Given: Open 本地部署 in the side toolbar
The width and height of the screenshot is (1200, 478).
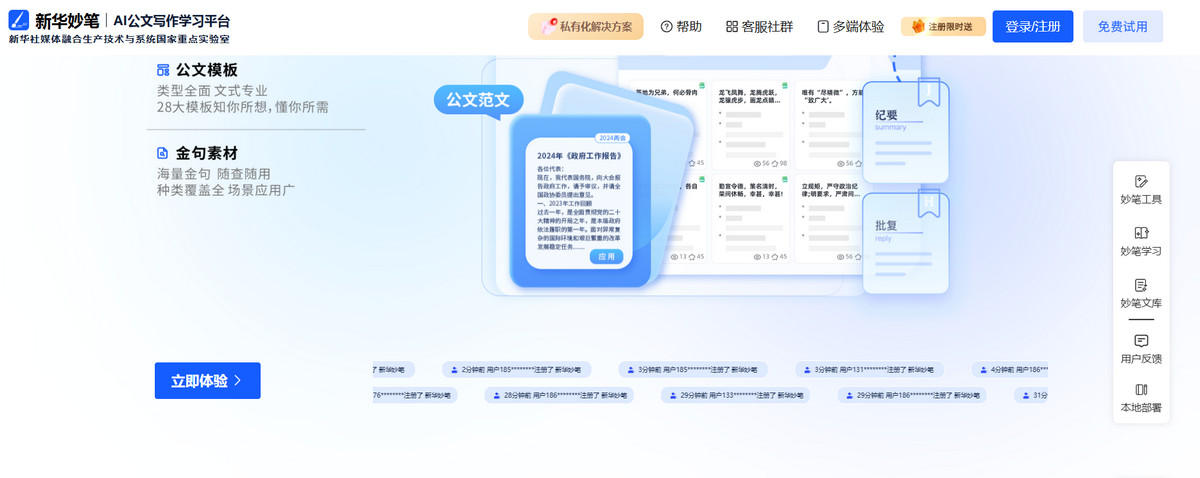Looking at the screenshot, I should pos(1141,398).
